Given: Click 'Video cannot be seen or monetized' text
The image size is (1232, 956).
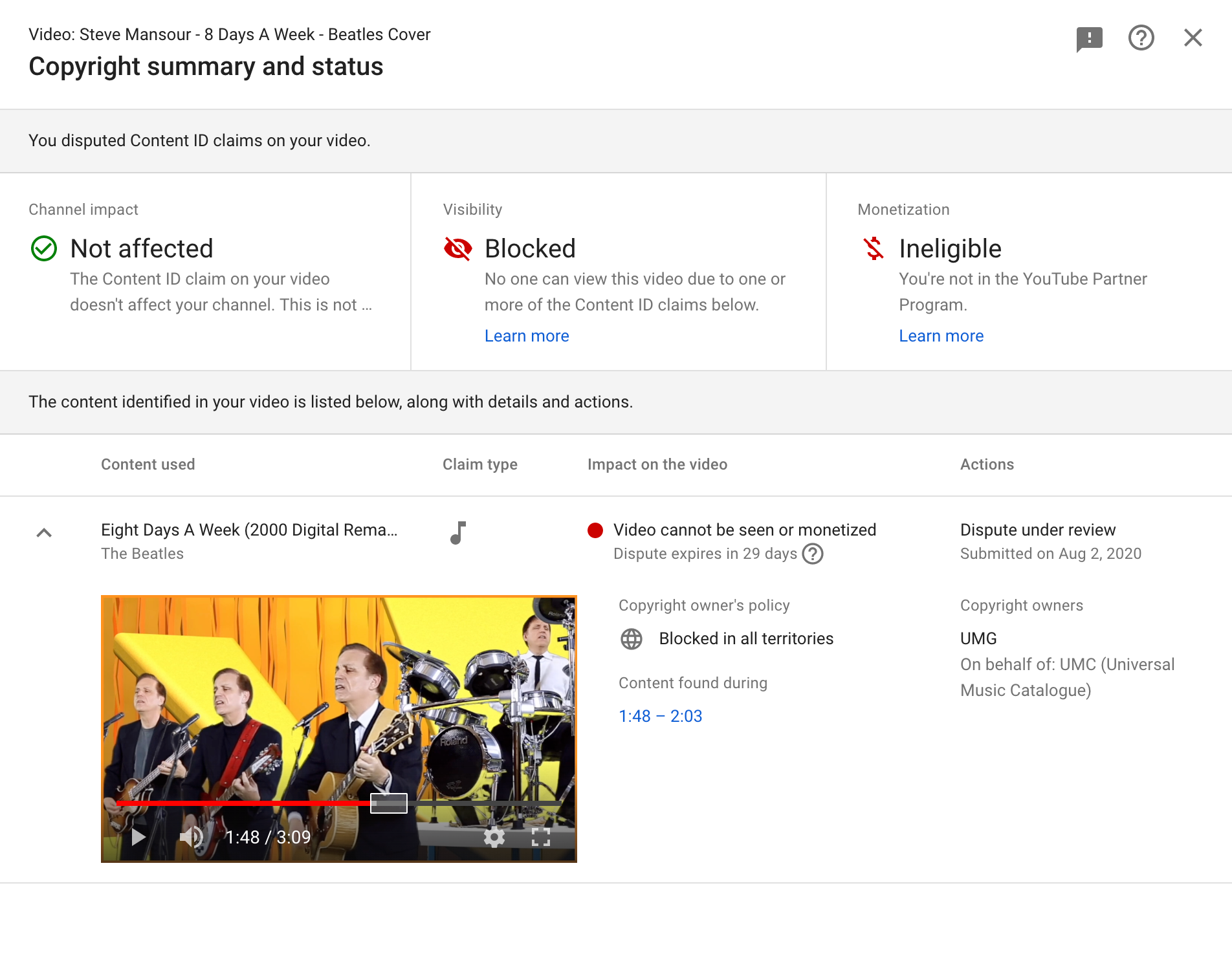Looking at the screenshot, I should [x=745, y=530].
